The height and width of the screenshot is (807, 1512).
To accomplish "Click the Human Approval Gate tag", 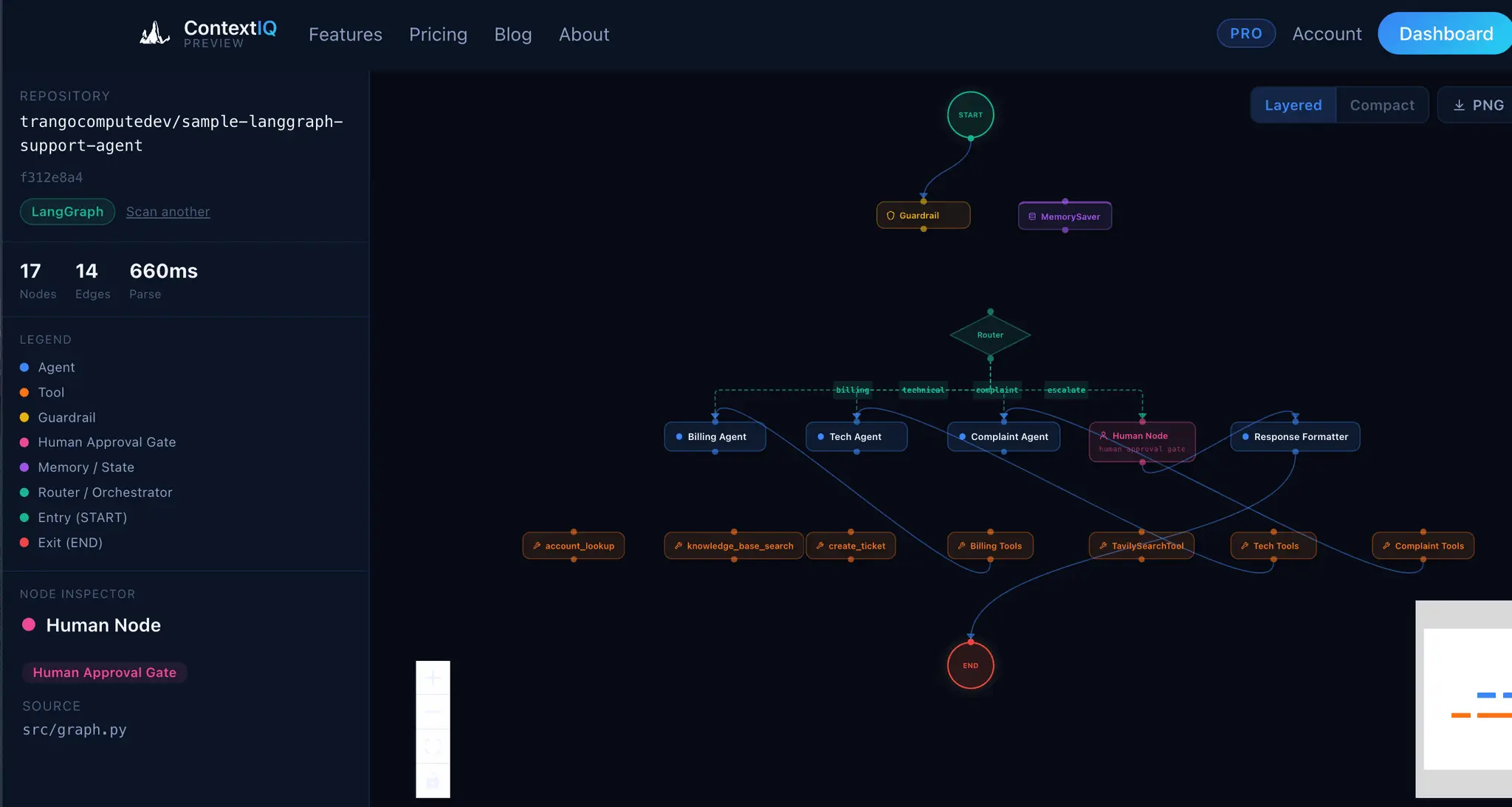I will pyautogui.click(x=104, y=673).
